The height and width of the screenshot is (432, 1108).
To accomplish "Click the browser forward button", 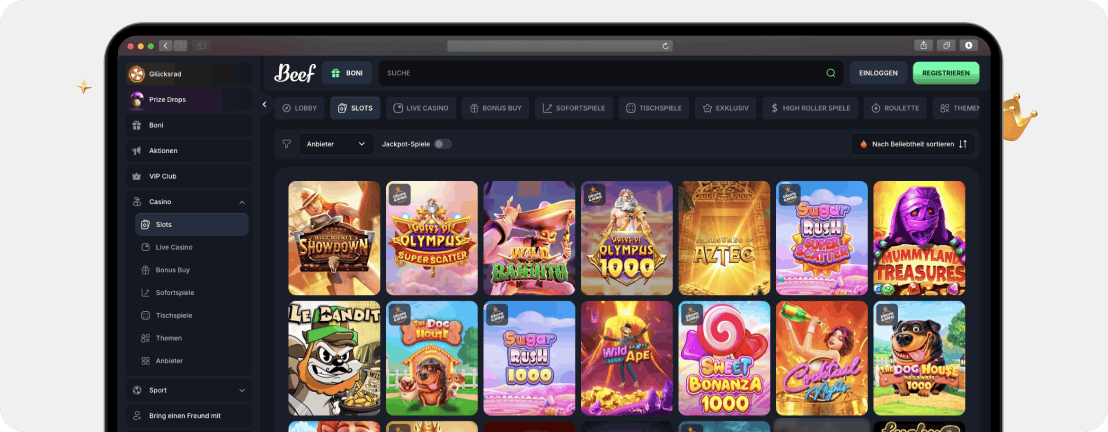I will coord(180,45).
